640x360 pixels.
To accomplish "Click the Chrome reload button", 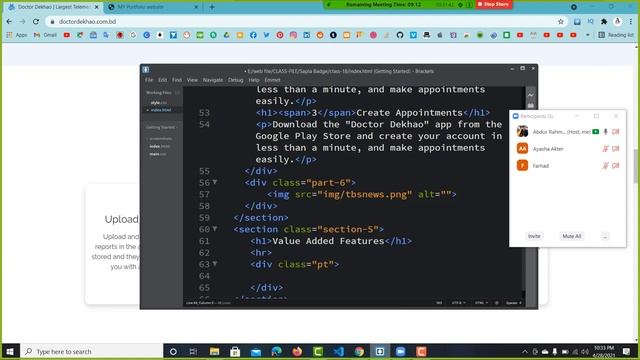I will 36,21.
